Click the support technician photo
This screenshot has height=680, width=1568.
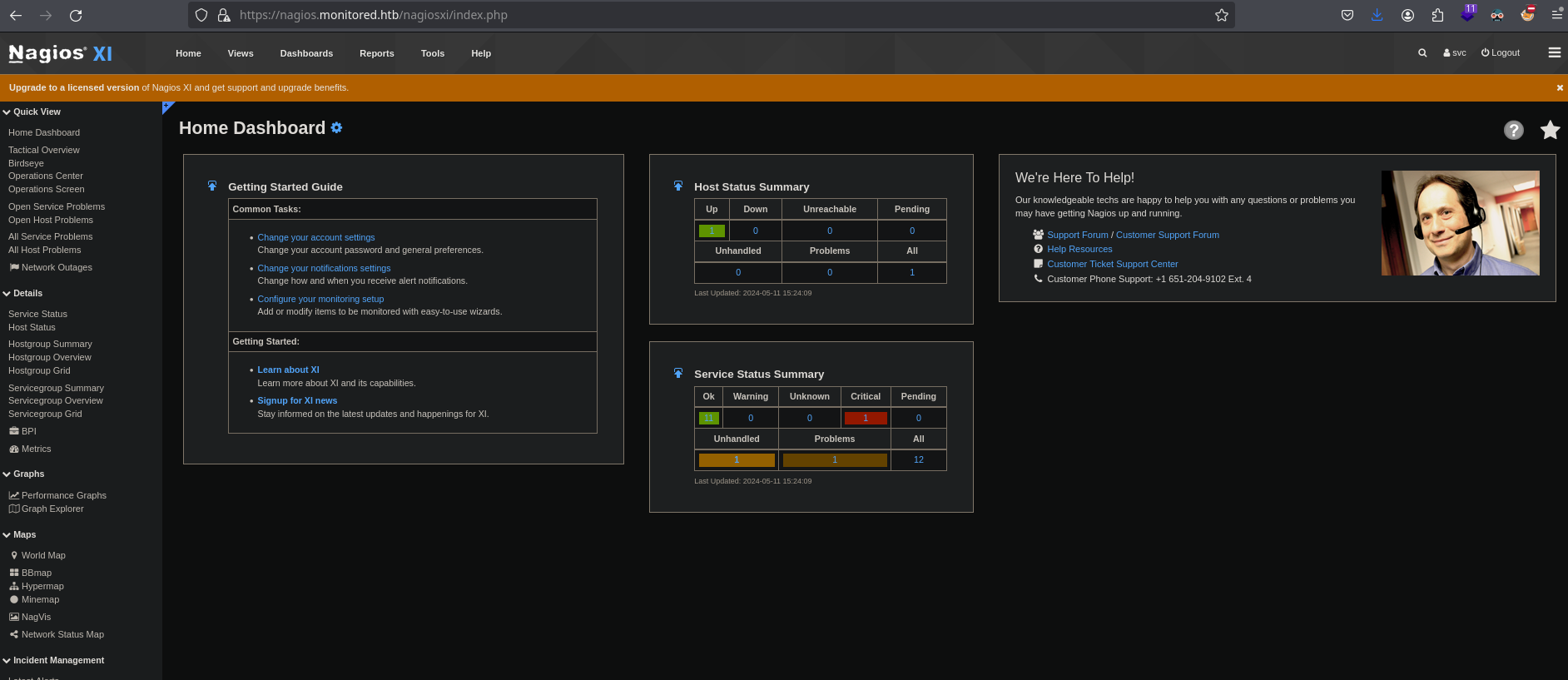click(1461, 223)
